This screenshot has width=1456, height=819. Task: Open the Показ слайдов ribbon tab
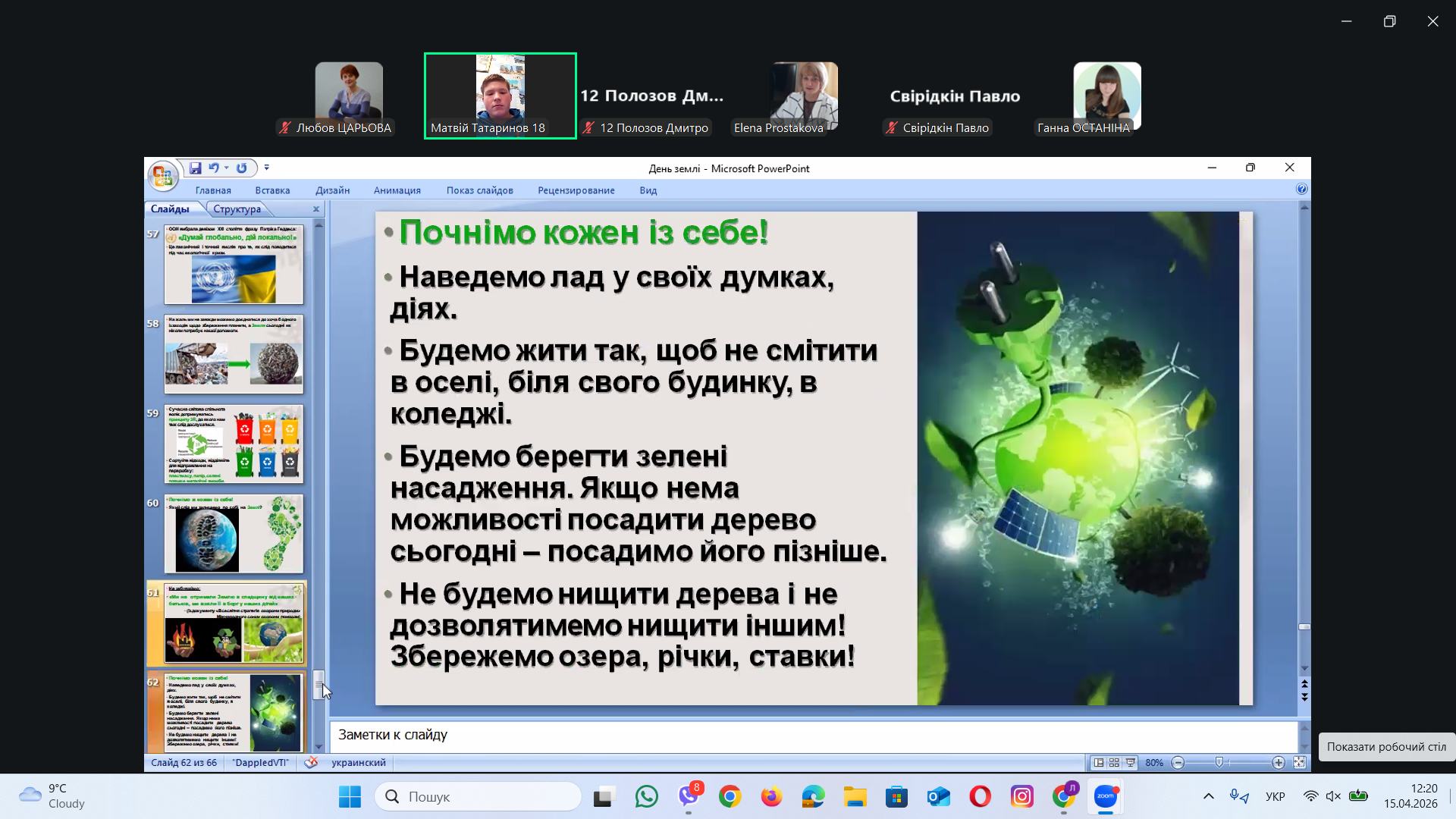pos(479,190)
